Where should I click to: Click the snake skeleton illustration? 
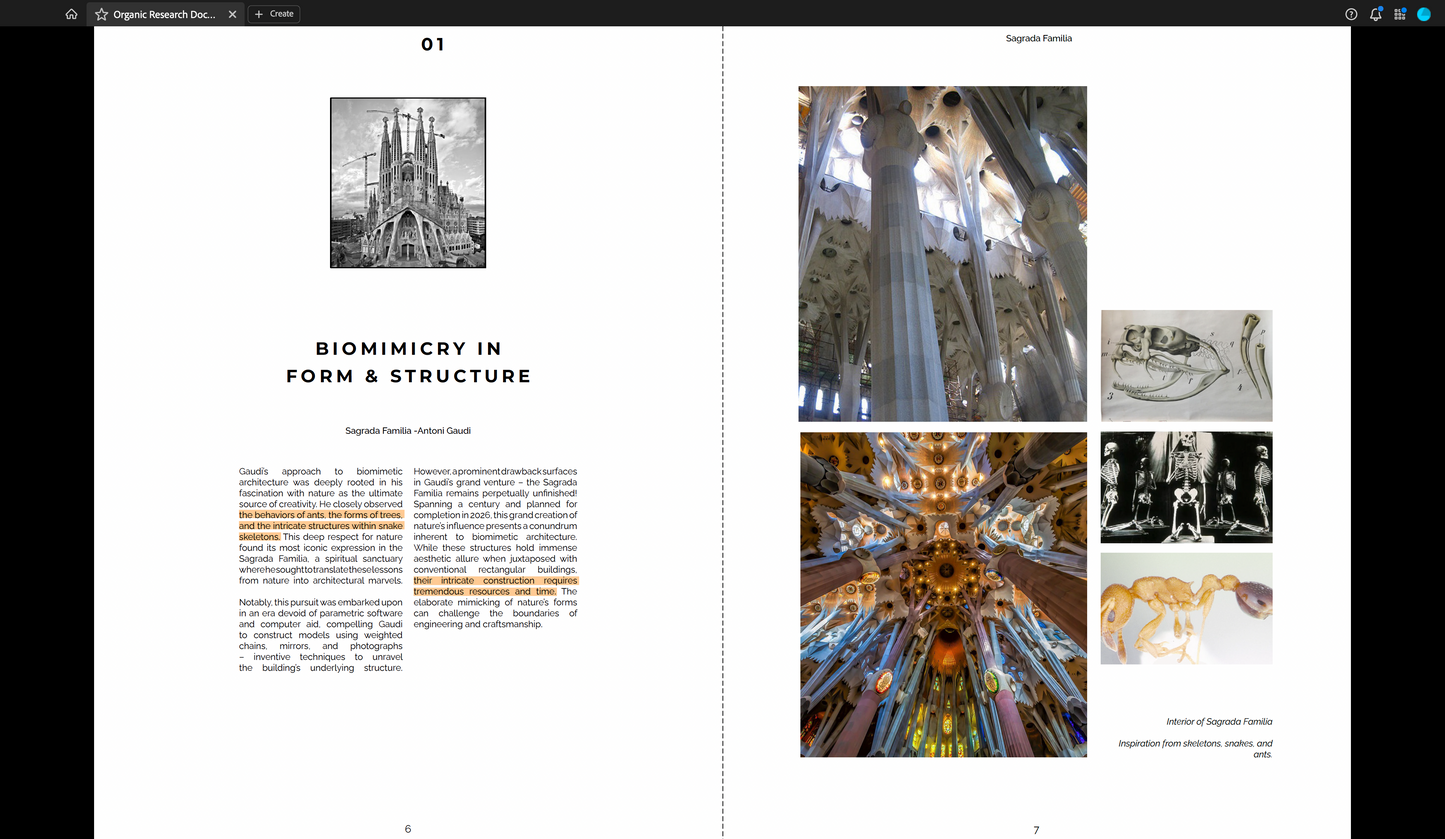(1185, 366)
